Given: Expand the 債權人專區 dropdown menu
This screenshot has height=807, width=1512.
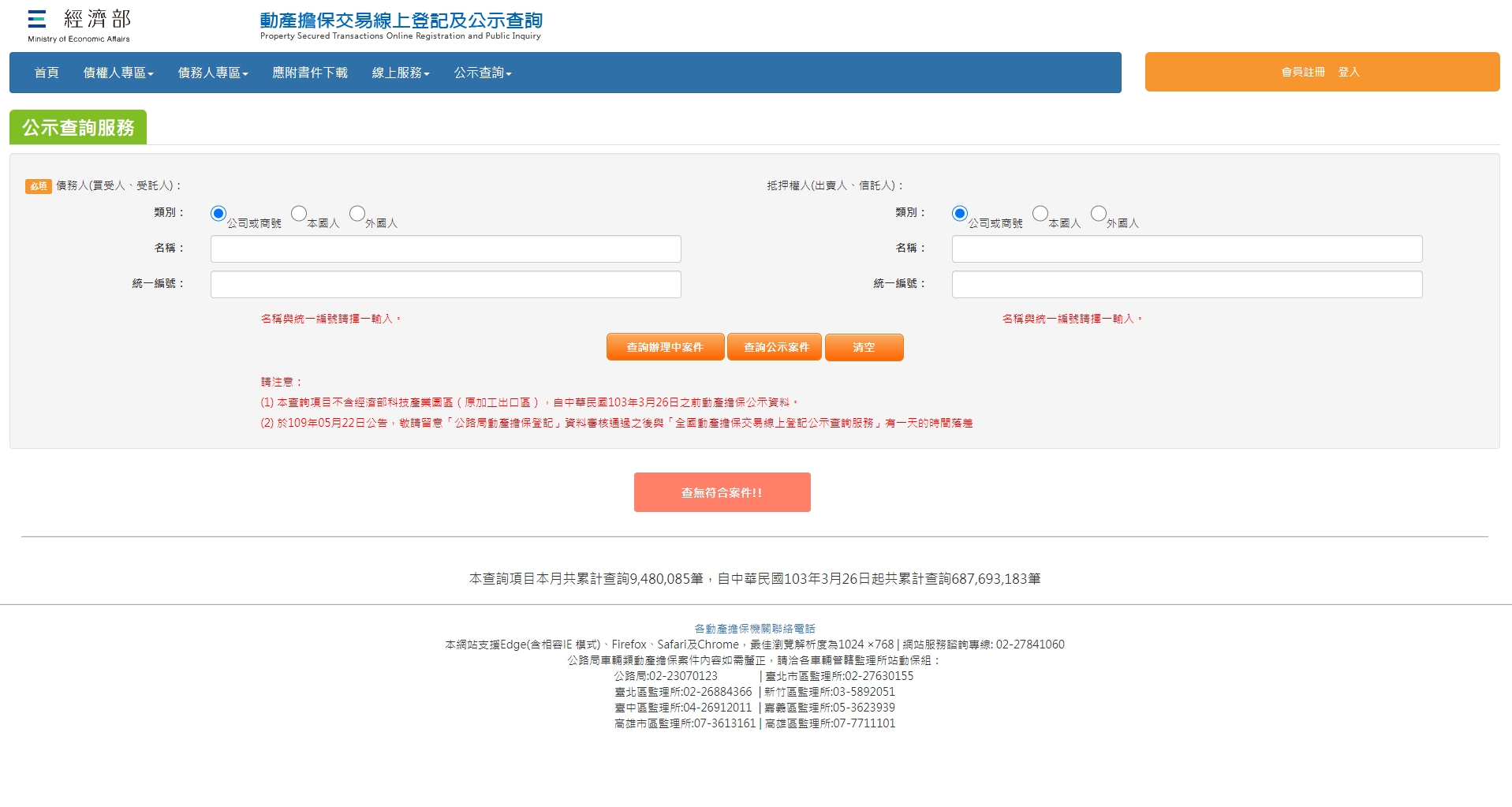Looking at the screenshot, I should click(x=118, y=73).
